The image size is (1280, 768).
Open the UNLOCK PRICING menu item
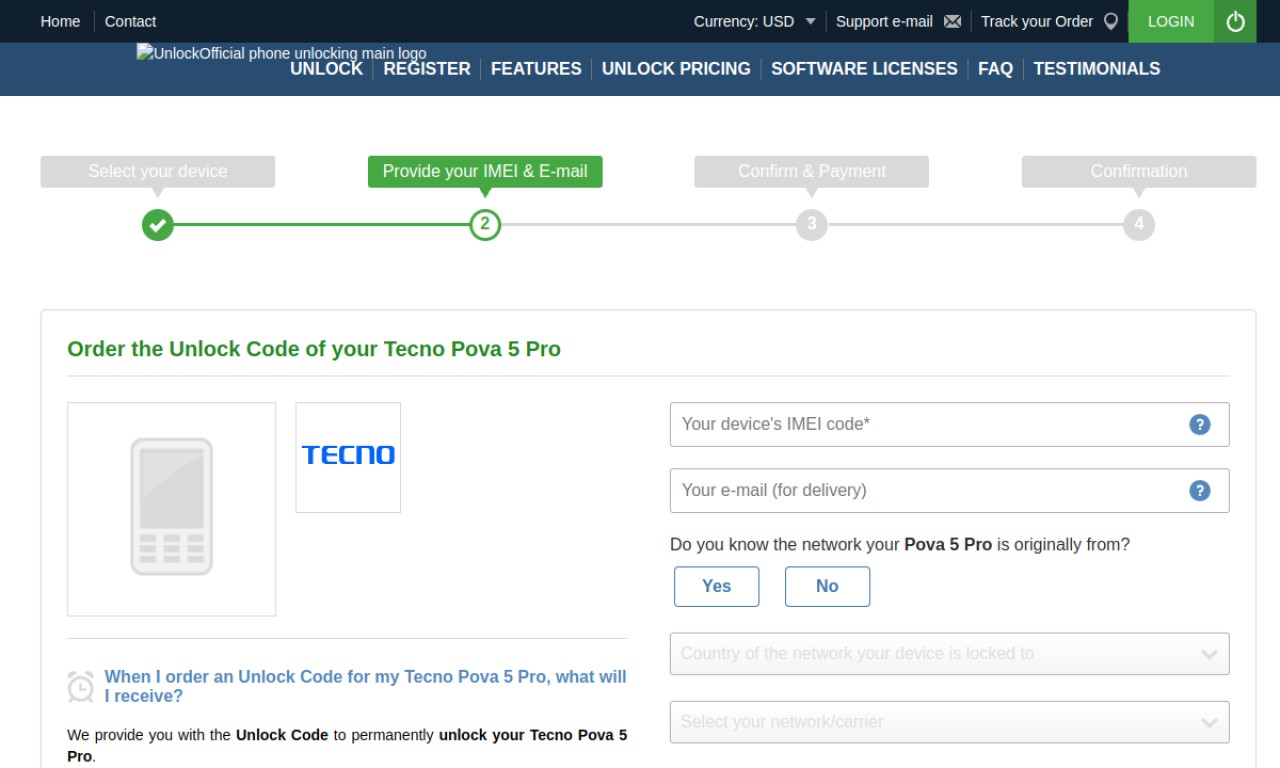coord(676,69)
